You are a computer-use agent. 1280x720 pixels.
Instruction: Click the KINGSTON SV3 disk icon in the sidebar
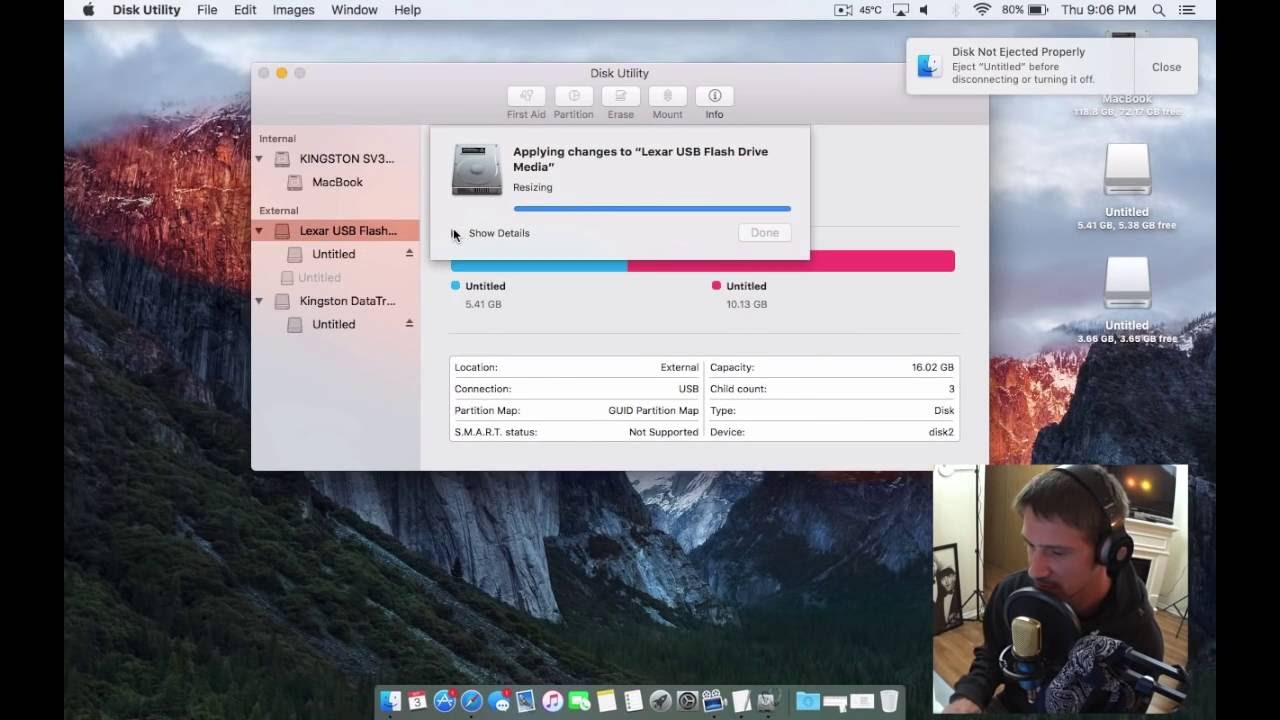coord(283,159)
